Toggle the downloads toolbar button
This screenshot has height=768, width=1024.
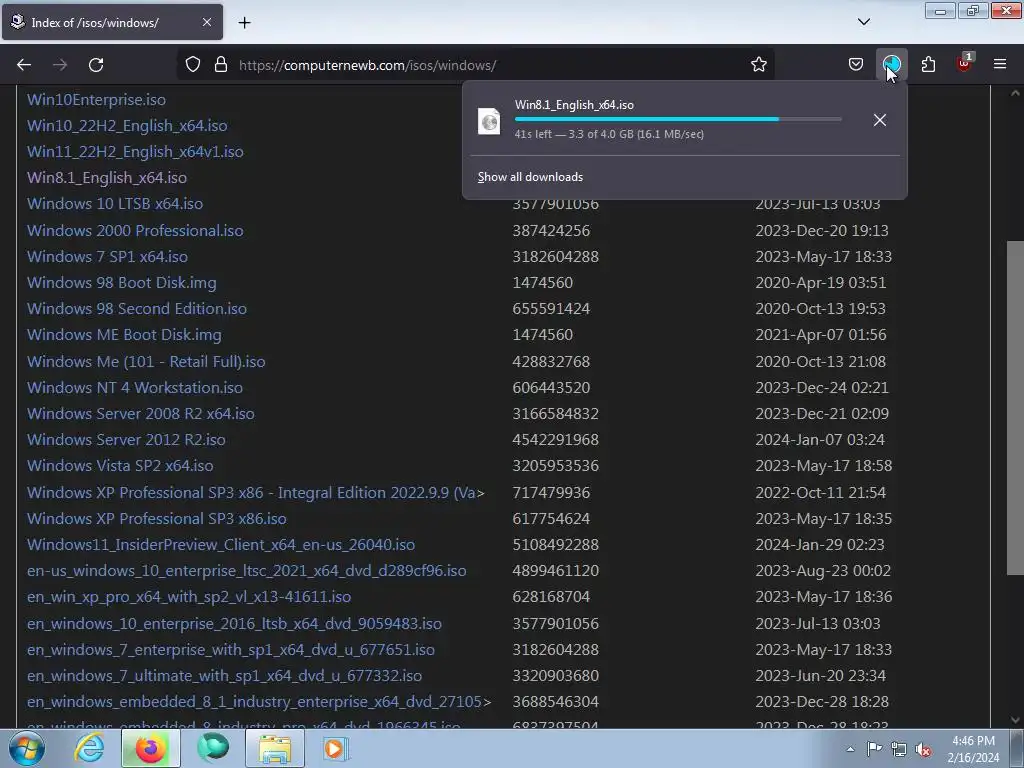coord(891,65)
